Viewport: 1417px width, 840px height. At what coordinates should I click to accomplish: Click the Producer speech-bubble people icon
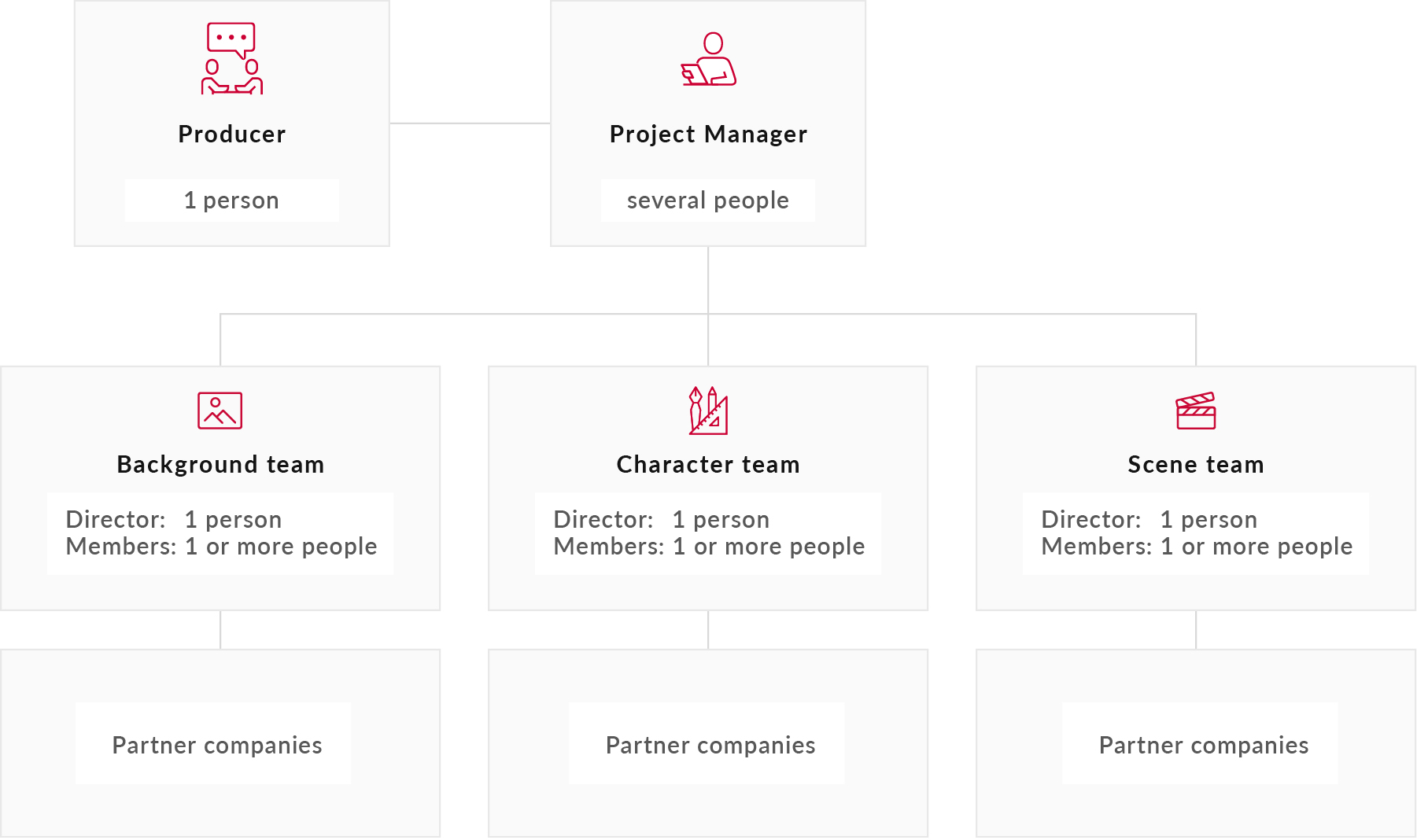[231, 59]
